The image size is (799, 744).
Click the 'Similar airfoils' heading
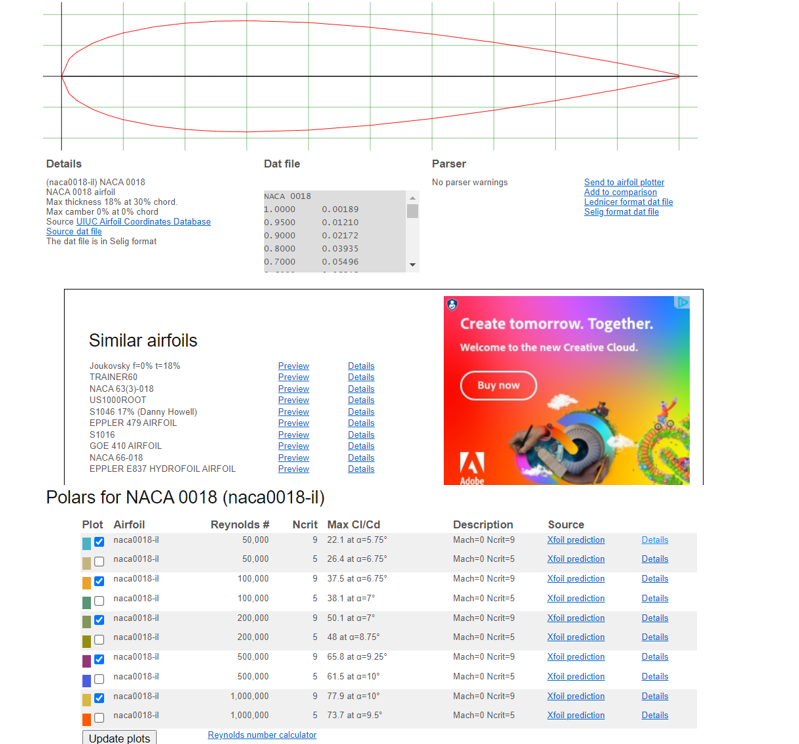[x=143, y=340]
